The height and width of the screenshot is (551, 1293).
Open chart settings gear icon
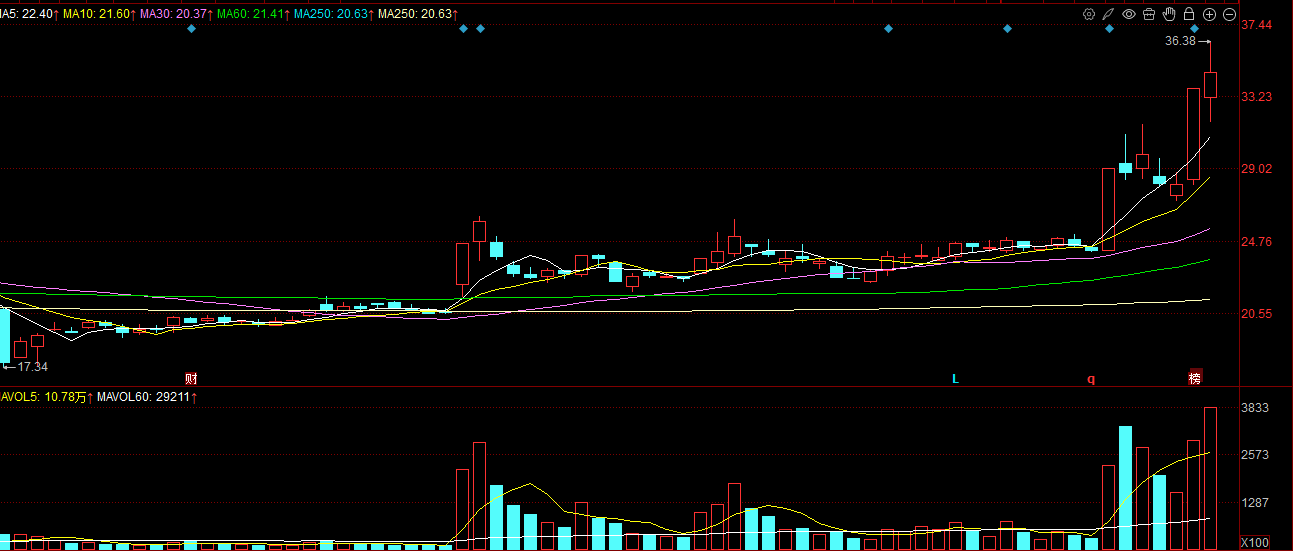click(x=1088, y=14)
